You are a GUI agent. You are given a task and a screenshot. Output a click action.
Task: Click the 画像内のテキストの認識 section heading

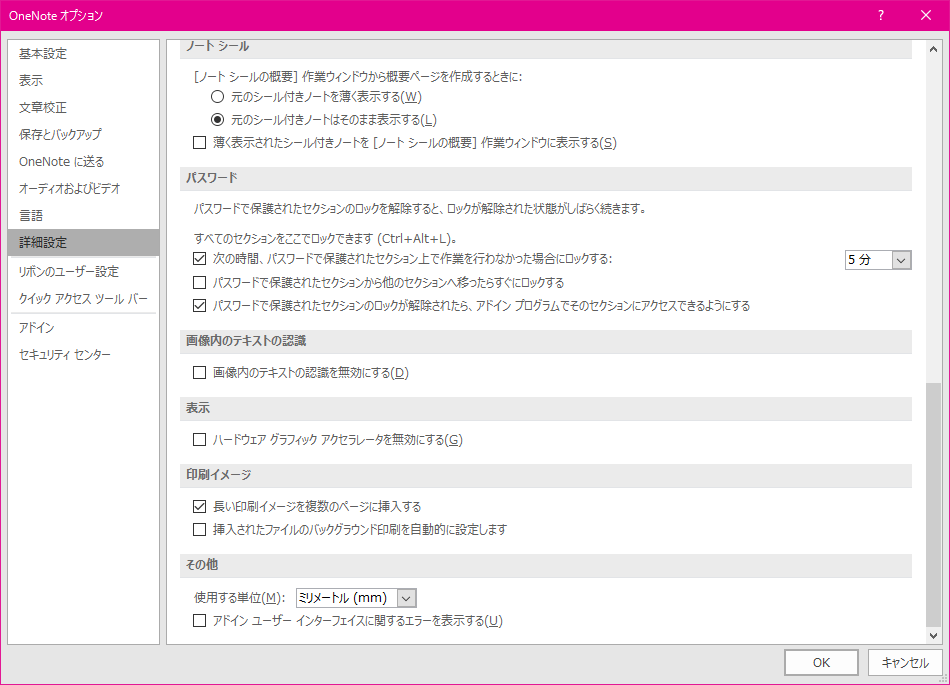[x=246, y=341]
